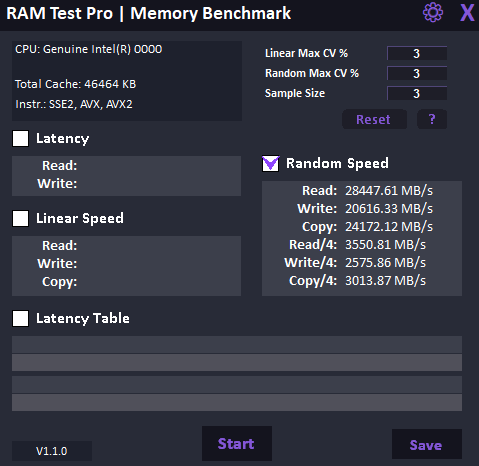Start the memory benchmark
The image size is (479, 466).
coord(237,443)
